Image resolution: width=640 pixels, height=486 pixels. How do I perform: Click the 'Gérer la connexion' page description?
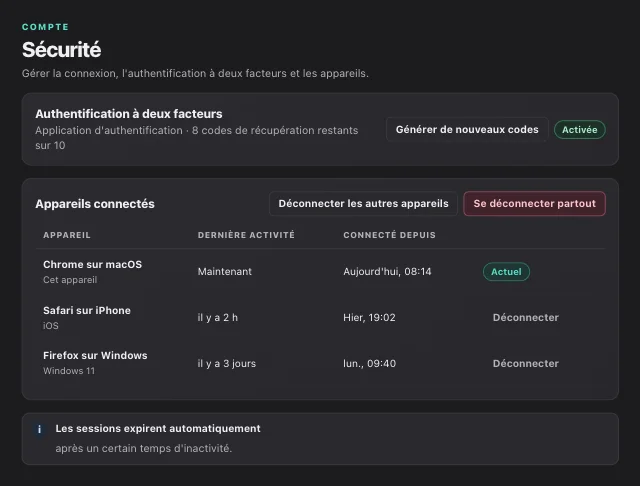pyautogui.click(x=195, y=73)
